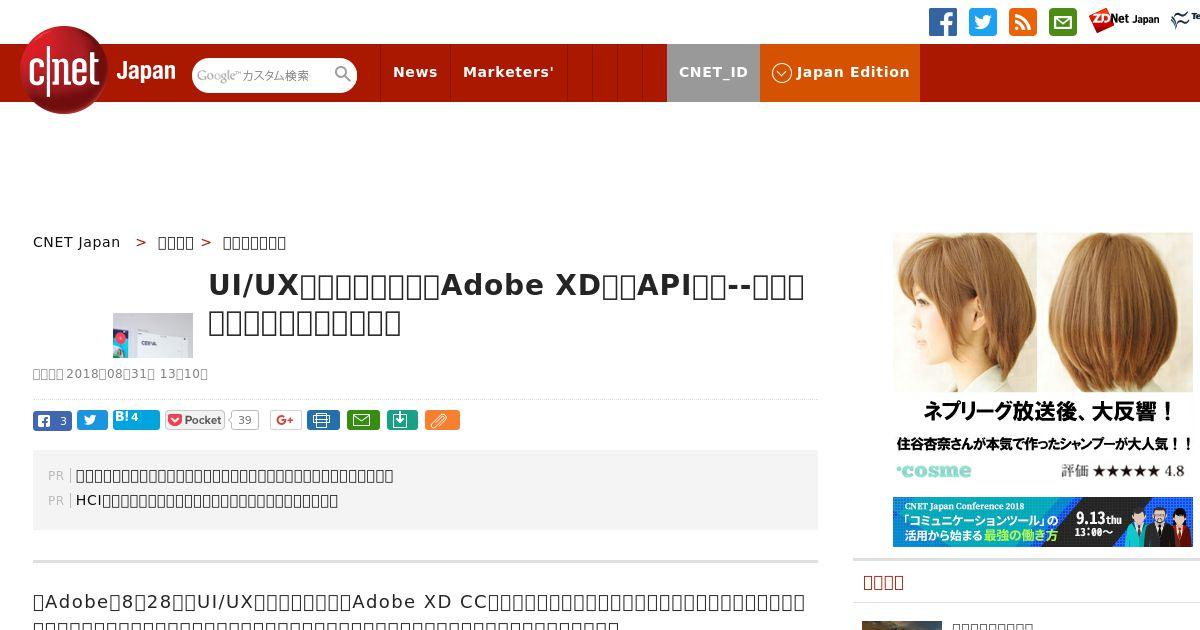Go to ZDNet Japan logo link
The image size is (1200, 630).
1124,20
